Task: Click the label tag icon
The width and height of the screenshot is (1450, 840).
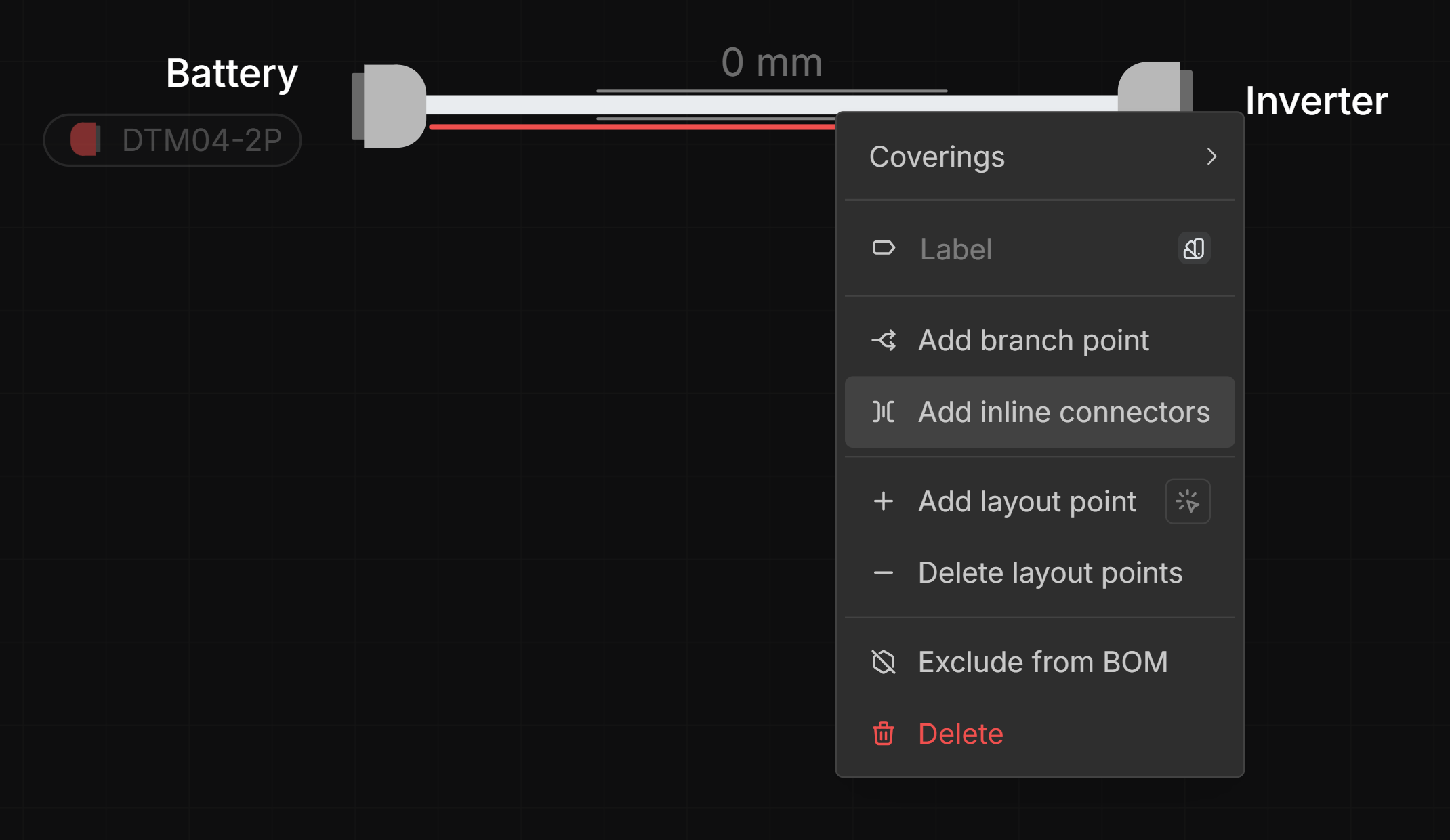Action: [883, 249]
